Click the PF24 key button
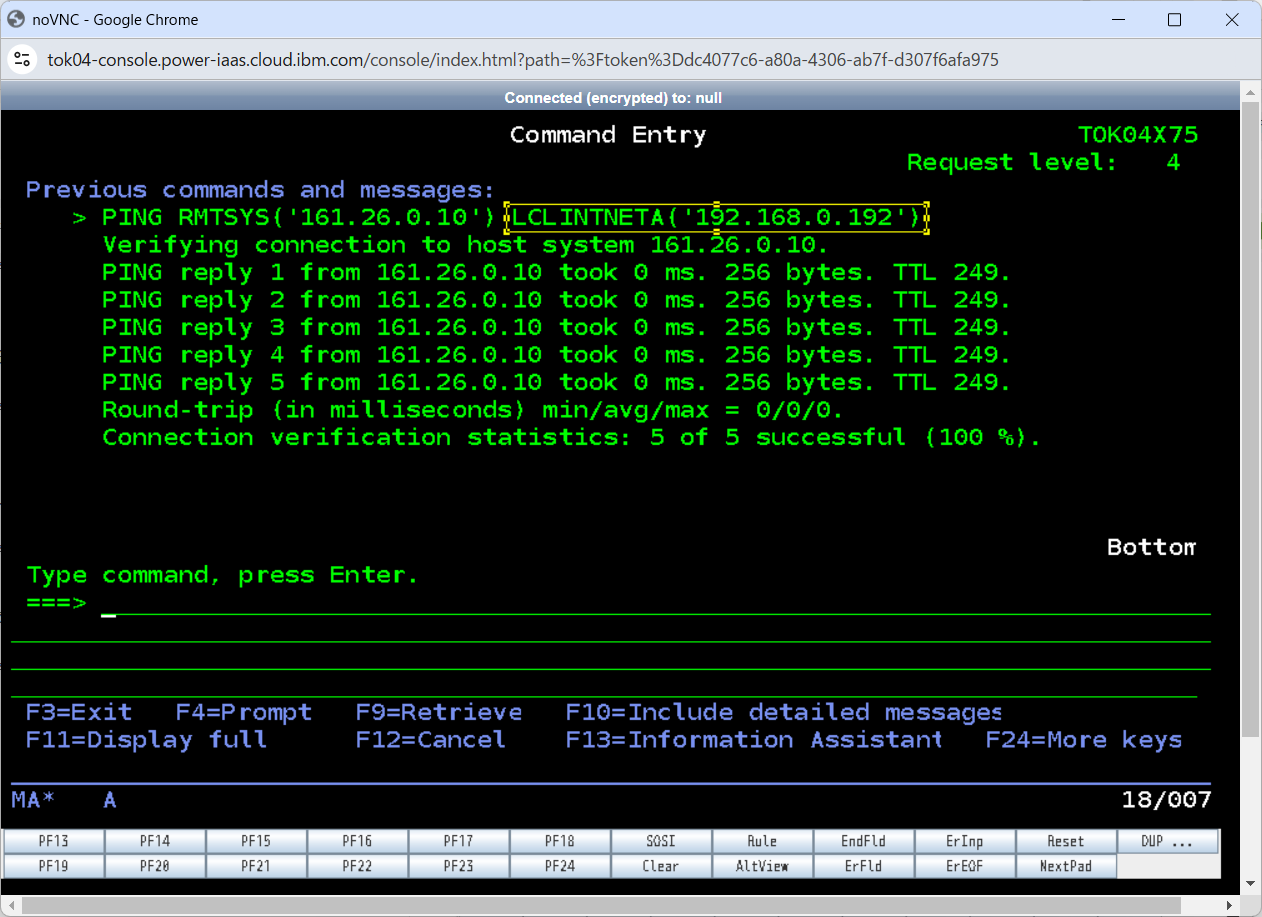This screenshot has height=917, width=1262. tap(560, 866)
